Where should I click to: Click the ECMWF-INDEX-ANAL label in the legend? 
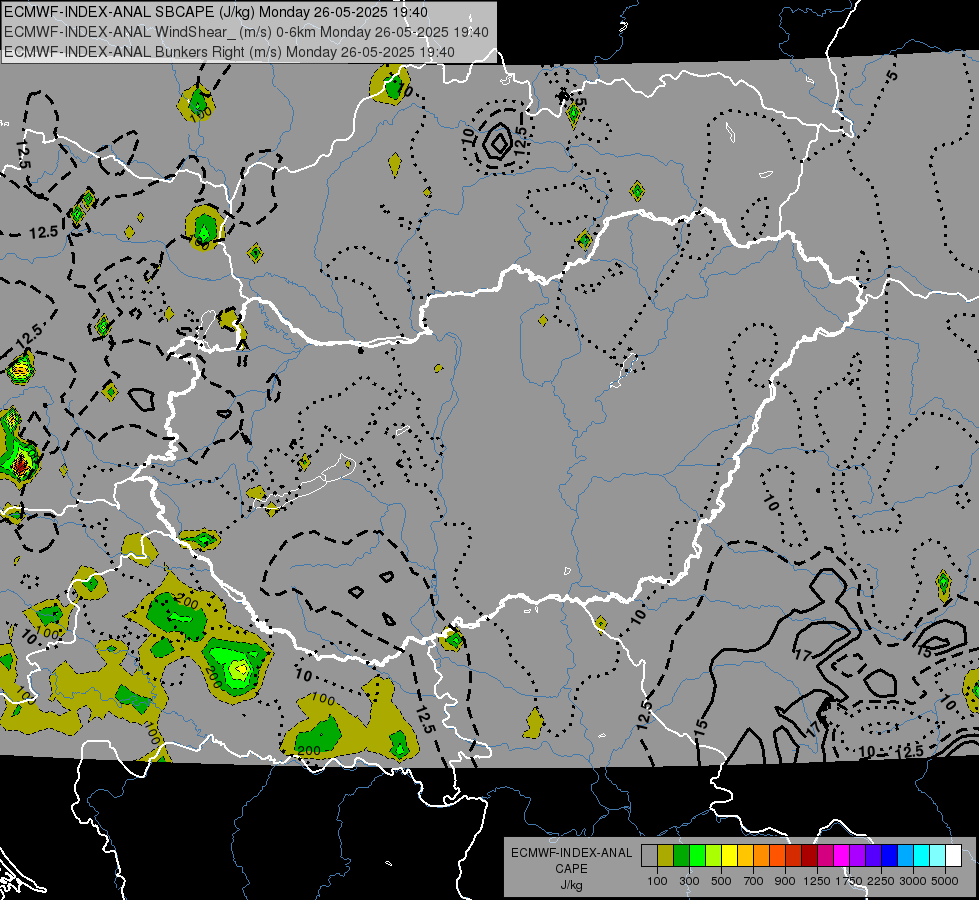click(x=572, y=853)
